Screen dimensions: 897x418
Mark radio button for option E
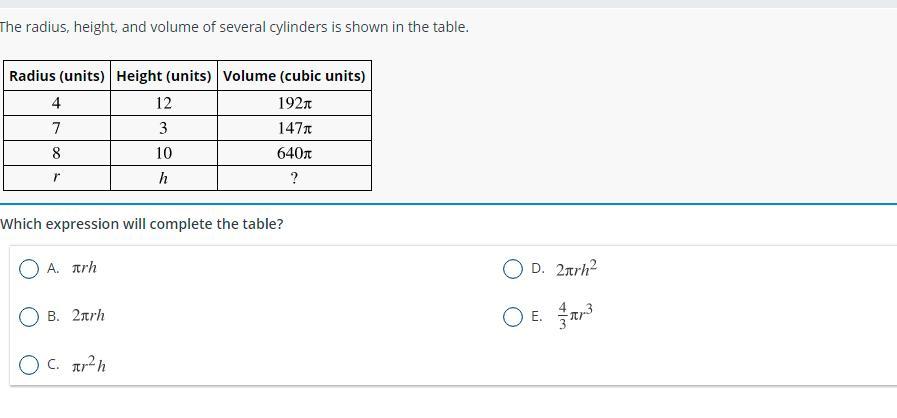513,316
